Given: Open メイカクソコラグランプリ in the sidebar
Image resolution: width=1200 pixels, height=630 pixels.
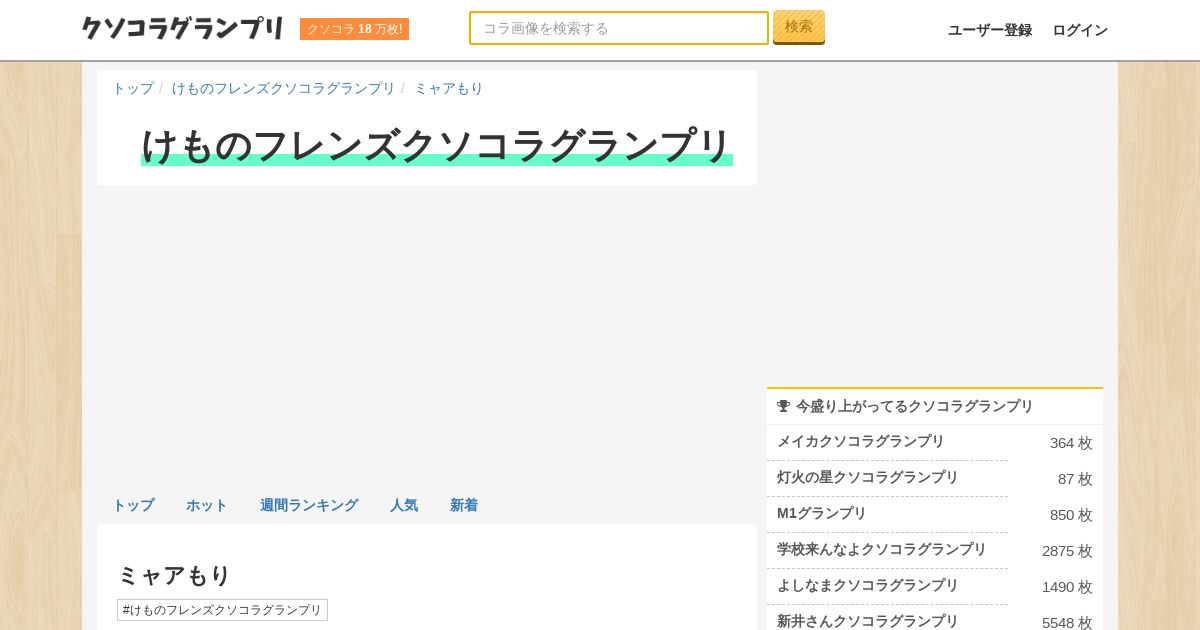Looking at the screenshot, I should coord(861,441).
